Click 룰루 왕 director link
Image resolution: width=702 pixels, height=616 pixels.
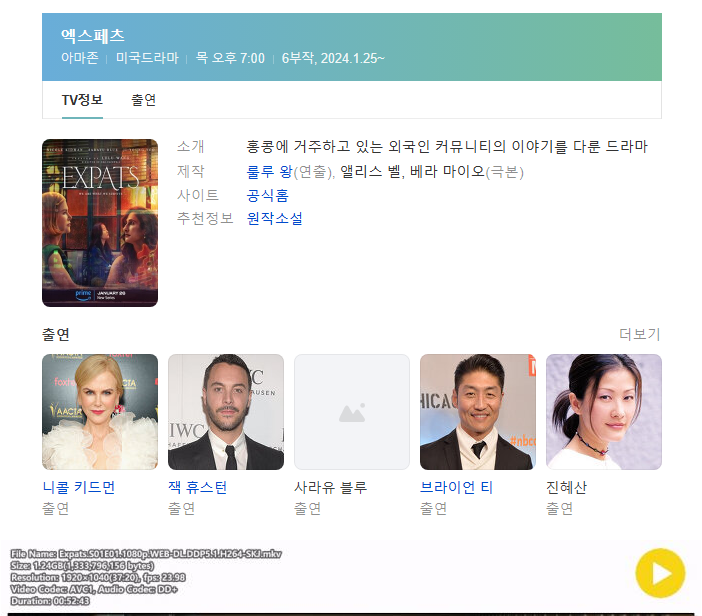(x=269, y=171)
